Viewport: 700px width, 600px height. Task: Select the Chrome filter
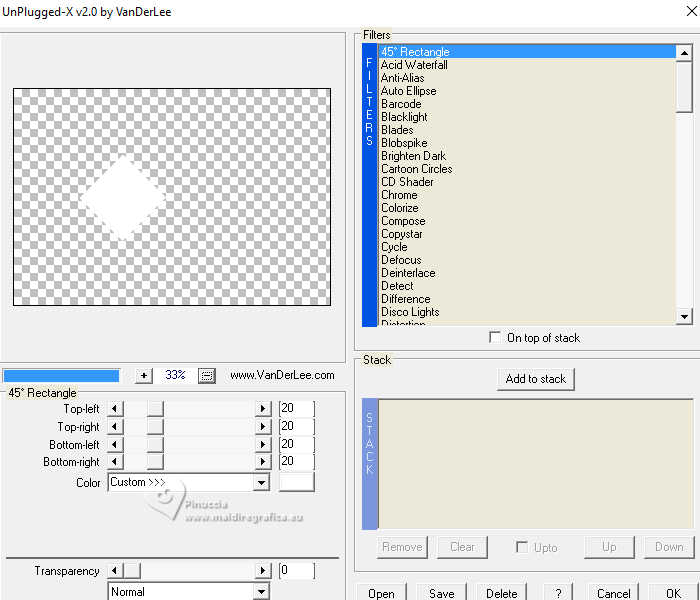(x=527, y=195)
